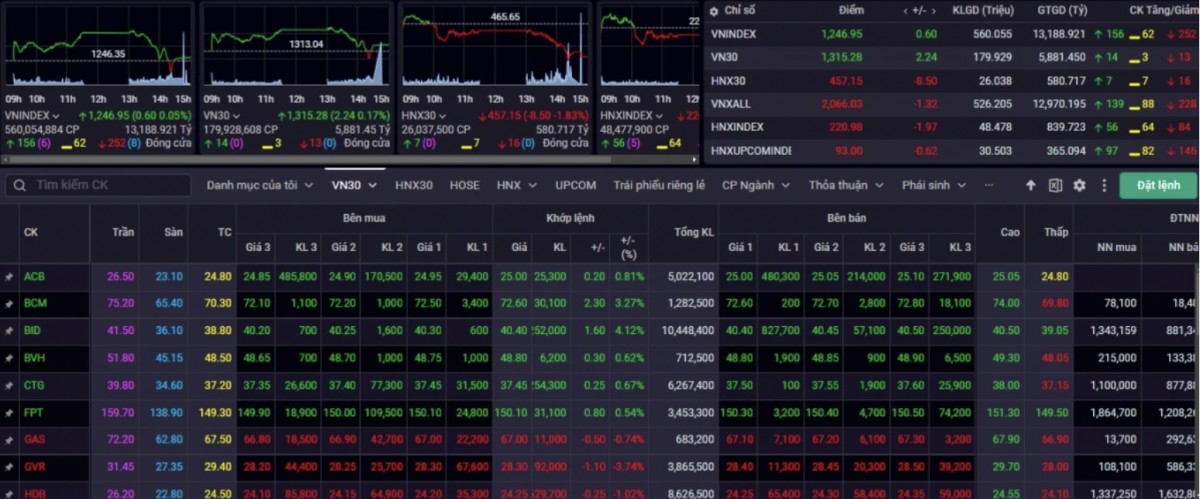Switch to the HOSE tab
The width and height of the screenshot is (1200, 499).
pyautogui.click(x=464, y=185)
